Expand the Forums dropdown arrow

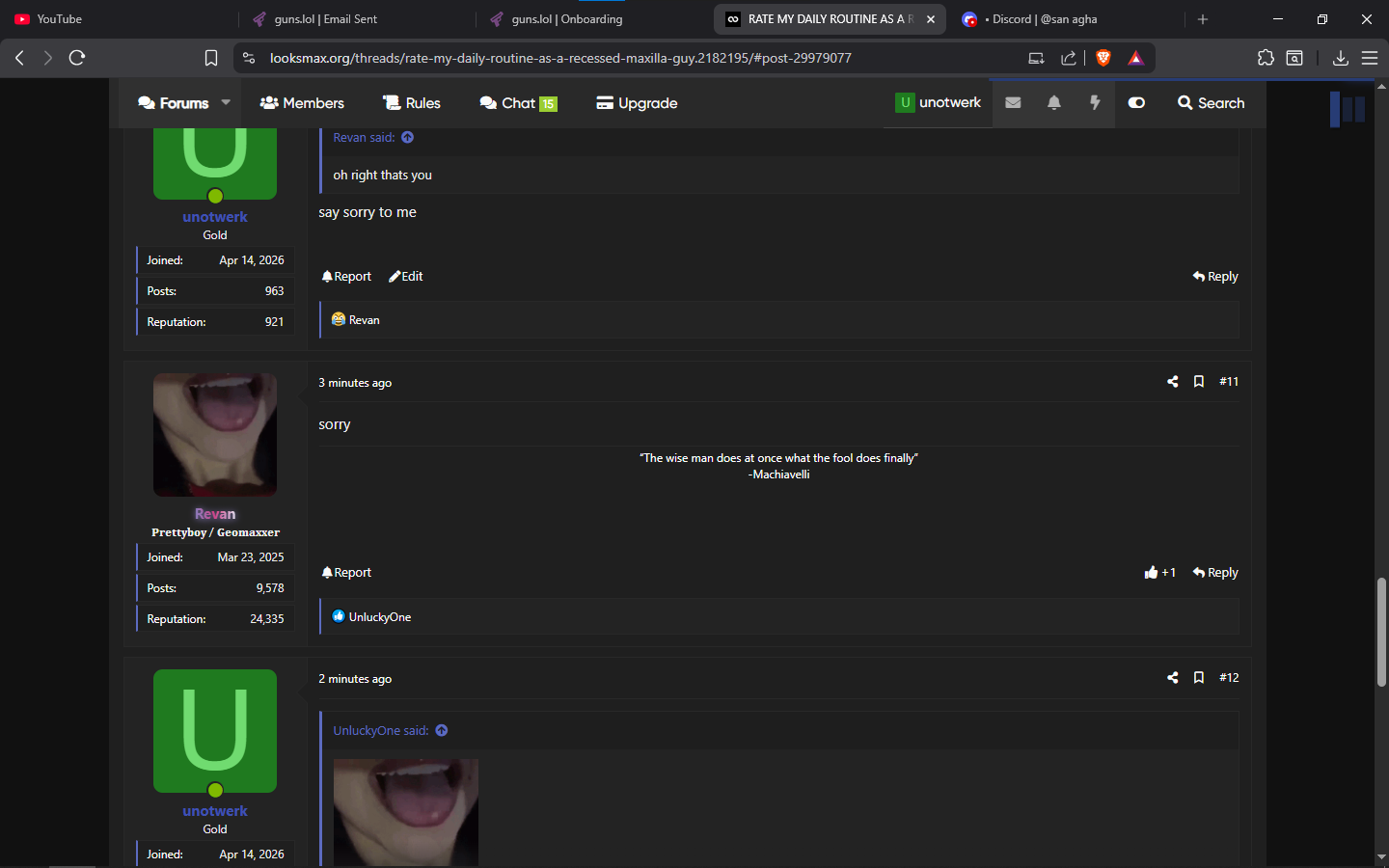pos(226,102)
